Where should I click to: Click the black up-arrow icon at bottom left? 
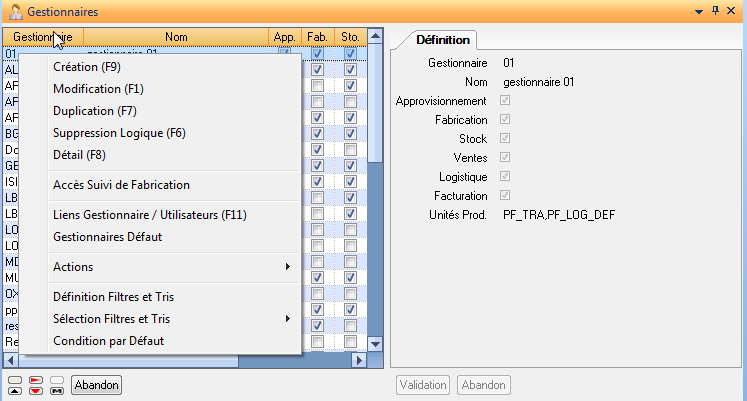click(15, 390)
